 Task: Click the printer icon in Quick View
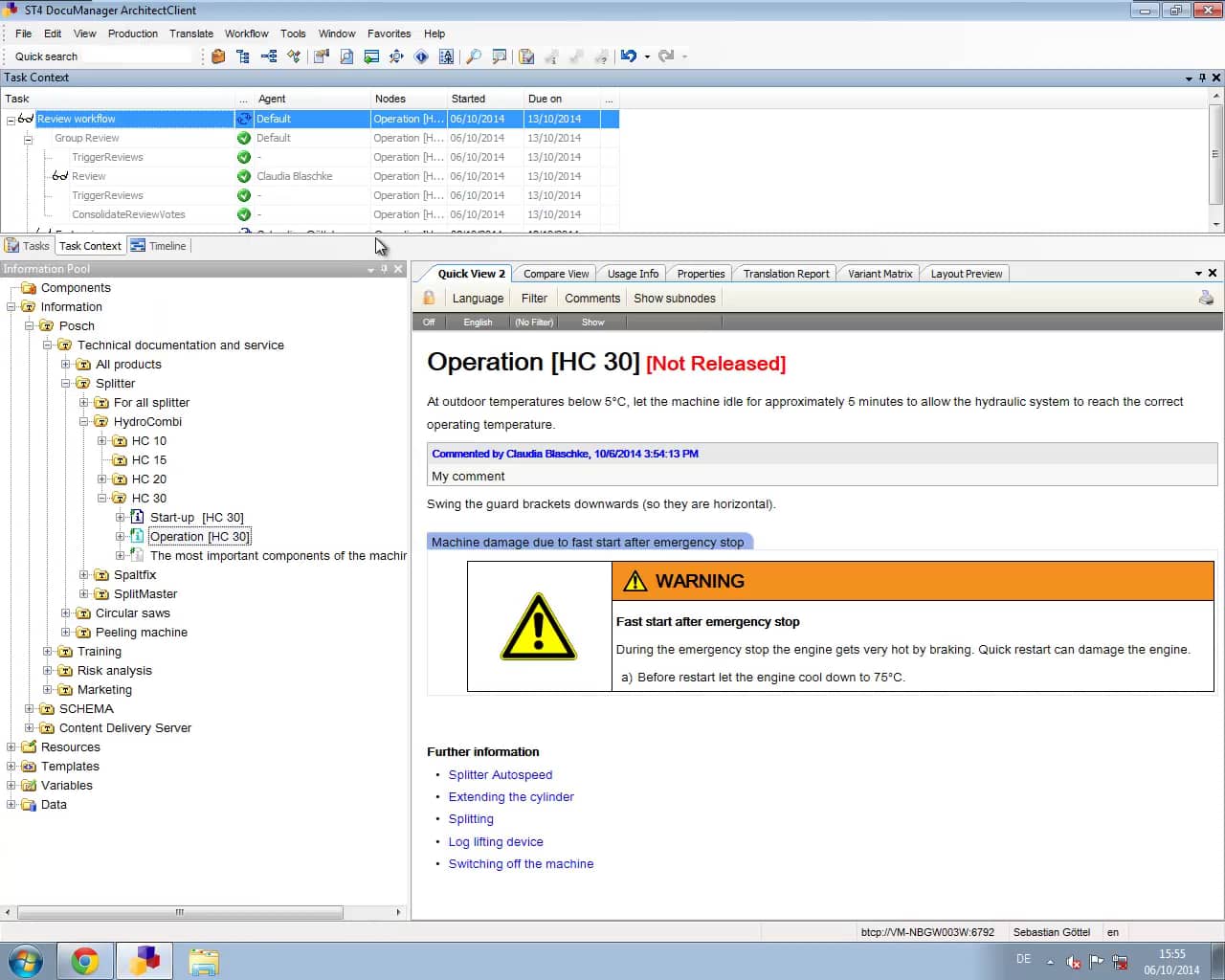pyautogui.click(x=1206, y=299)
